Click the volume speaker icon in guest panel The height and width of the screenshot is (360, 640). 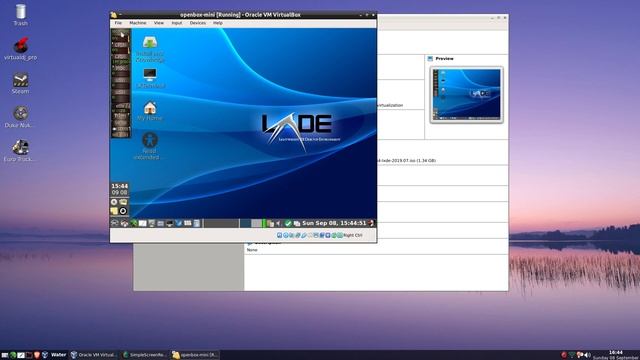tap(279, 223)
